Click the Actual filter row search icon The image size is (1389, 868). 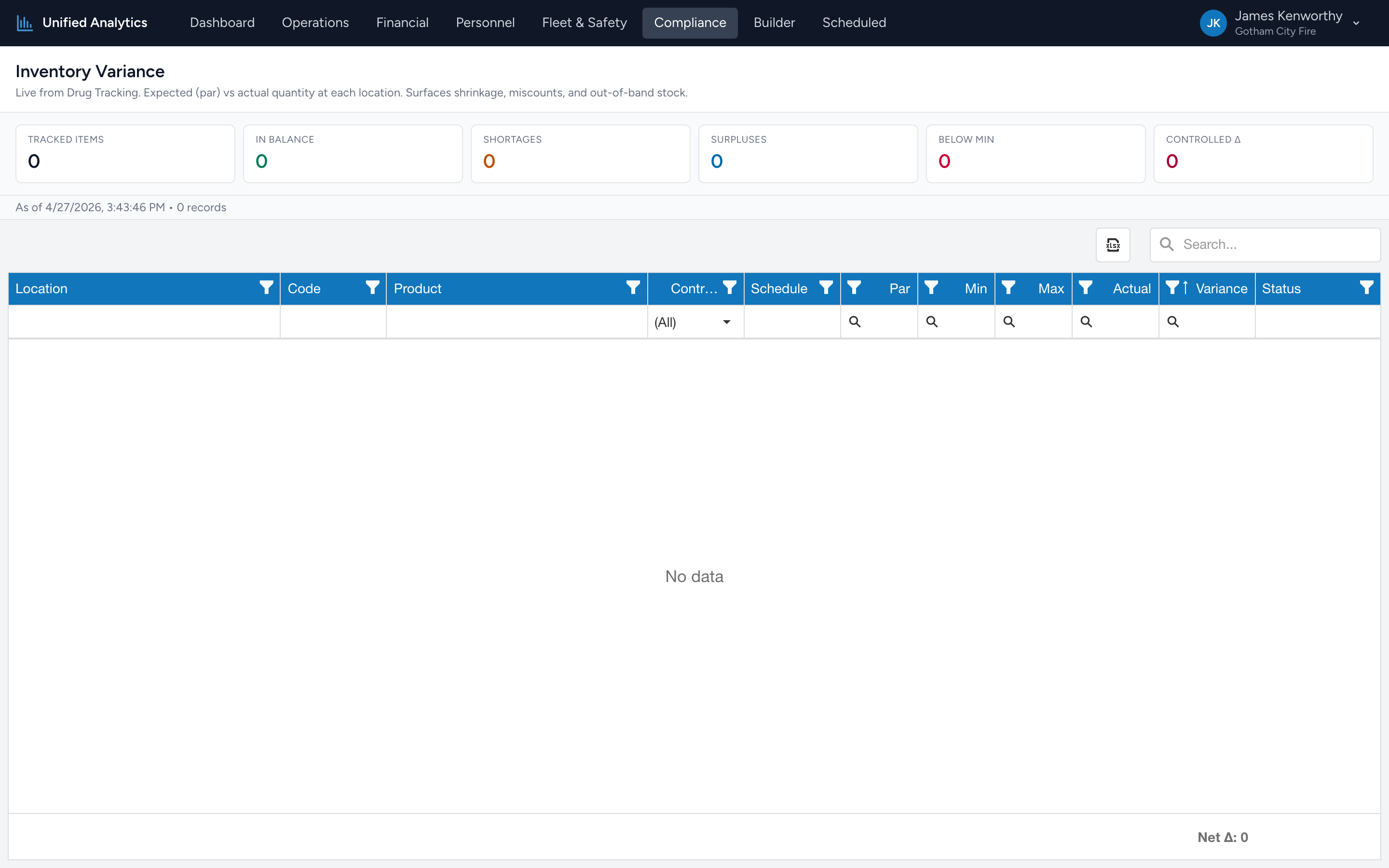(1086, 322)
